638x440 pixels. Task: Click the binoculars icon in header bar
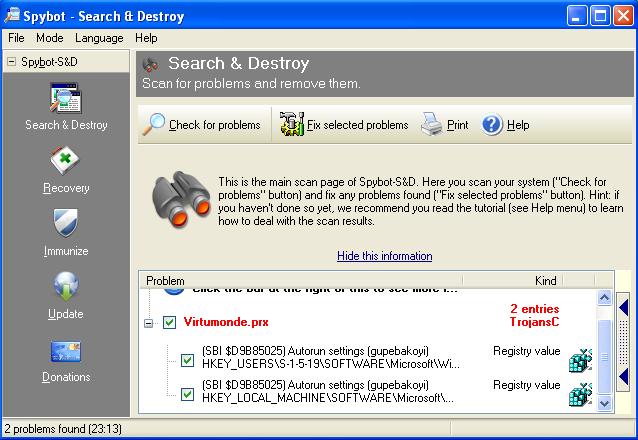click(151, 64)
